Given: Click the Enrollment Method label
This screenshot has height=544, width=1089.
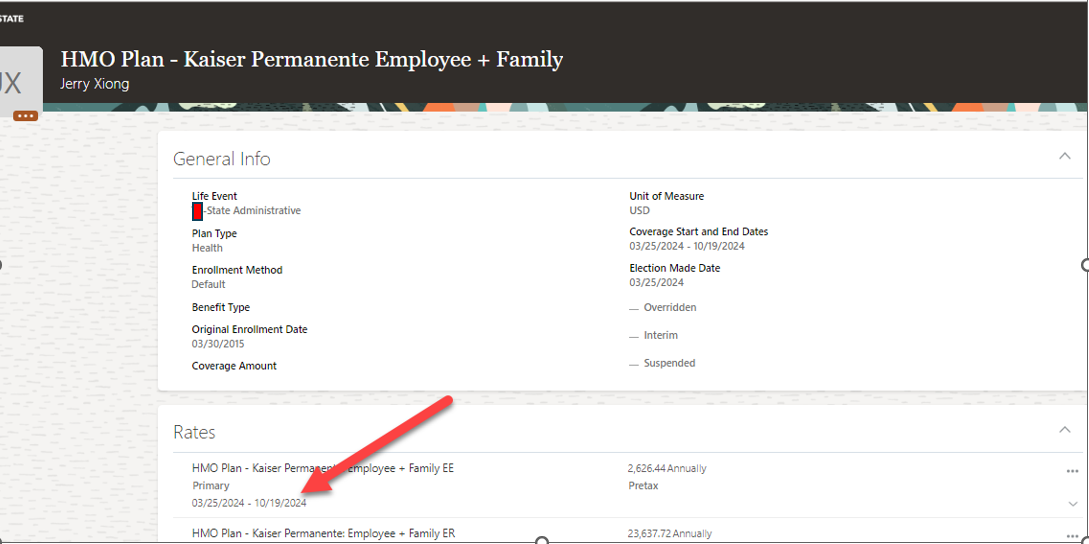Looking at the screenshot, I should point(237,270).
